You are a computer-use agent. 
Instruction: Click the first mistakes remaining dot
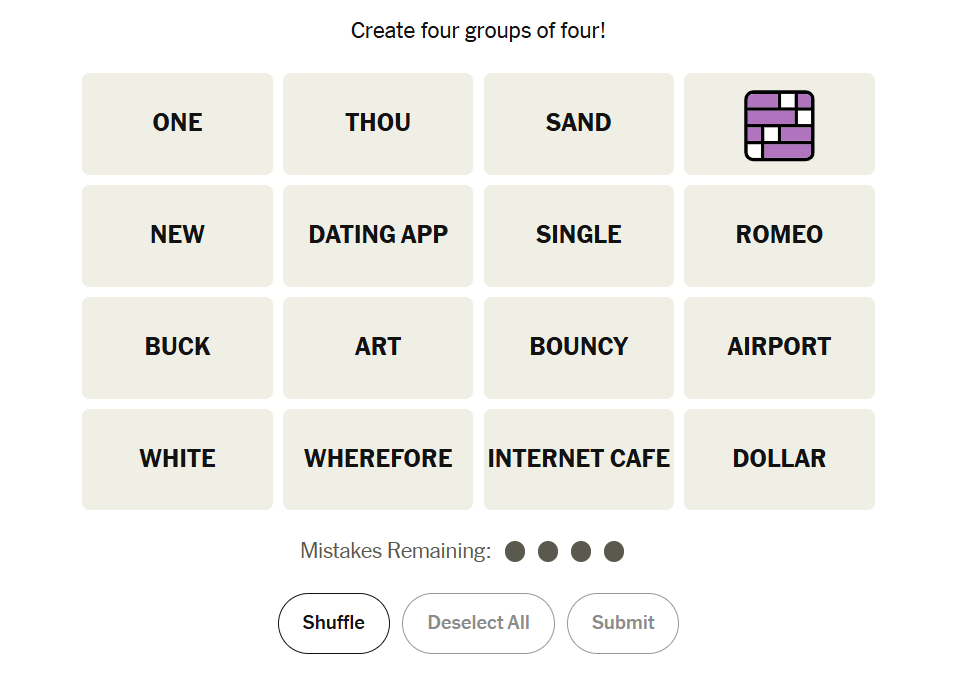[515, 552]
